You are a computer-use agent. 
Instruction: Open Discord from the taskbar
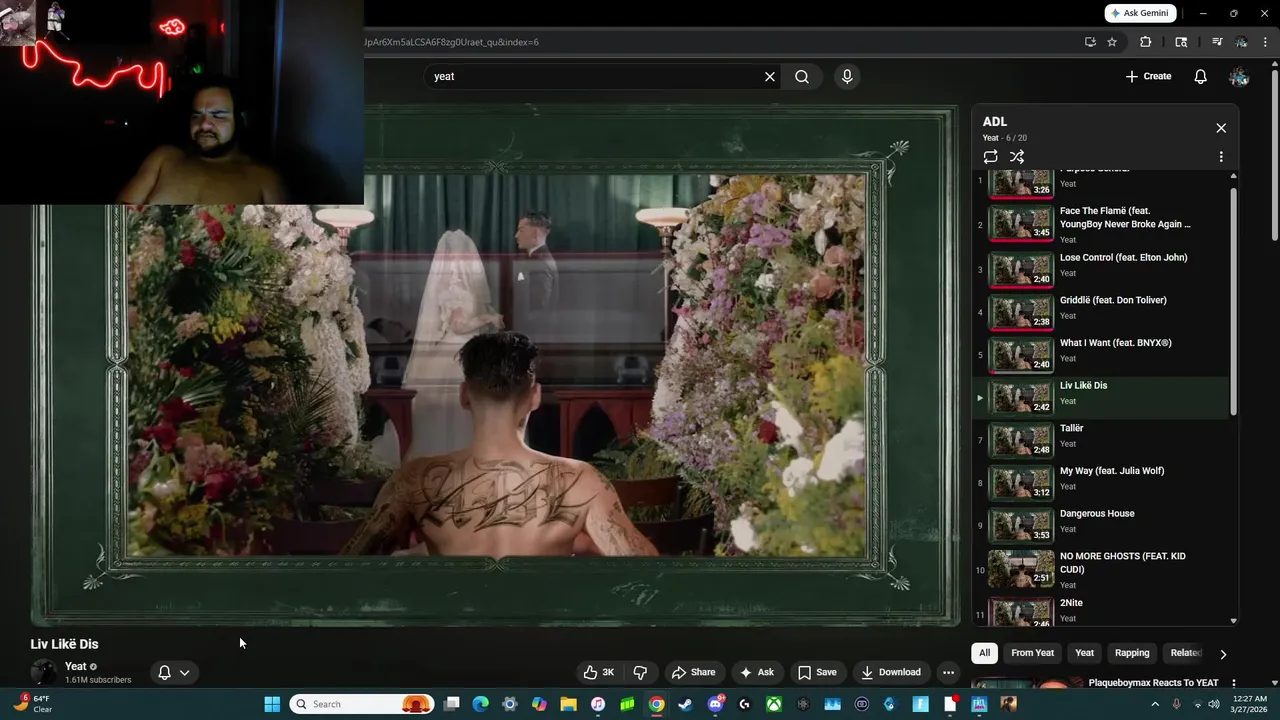pos(715,704)
